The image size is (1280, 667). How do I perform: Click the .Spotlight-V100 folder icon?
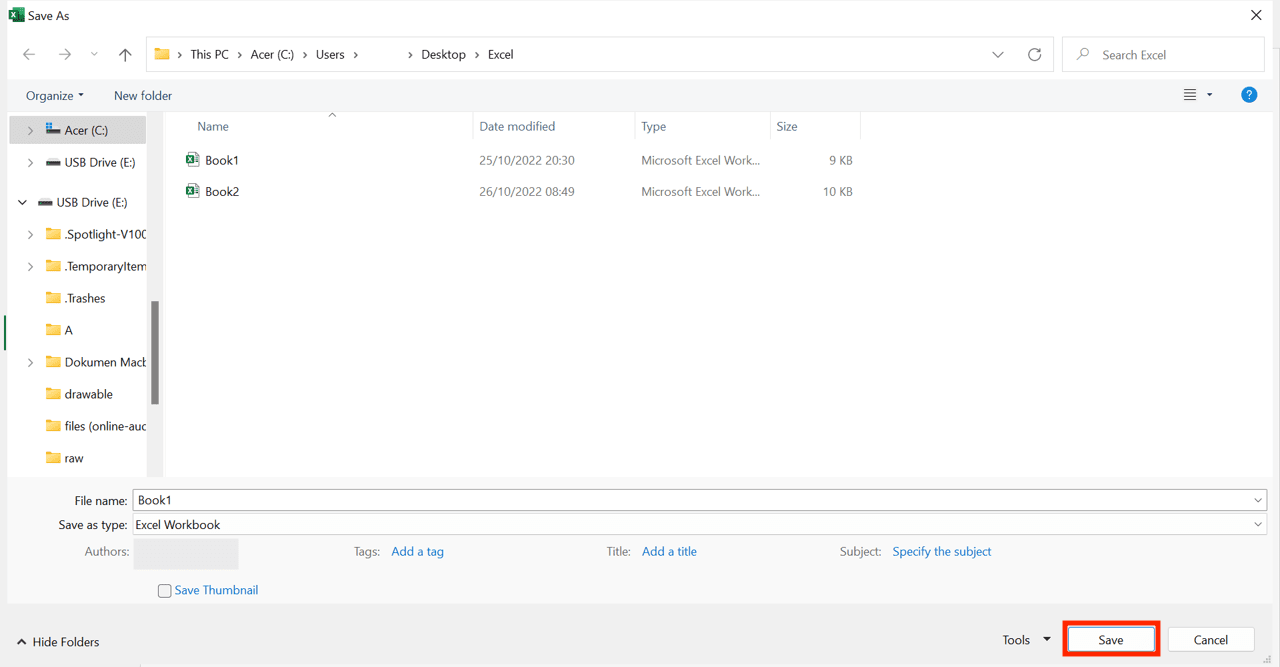54,234
